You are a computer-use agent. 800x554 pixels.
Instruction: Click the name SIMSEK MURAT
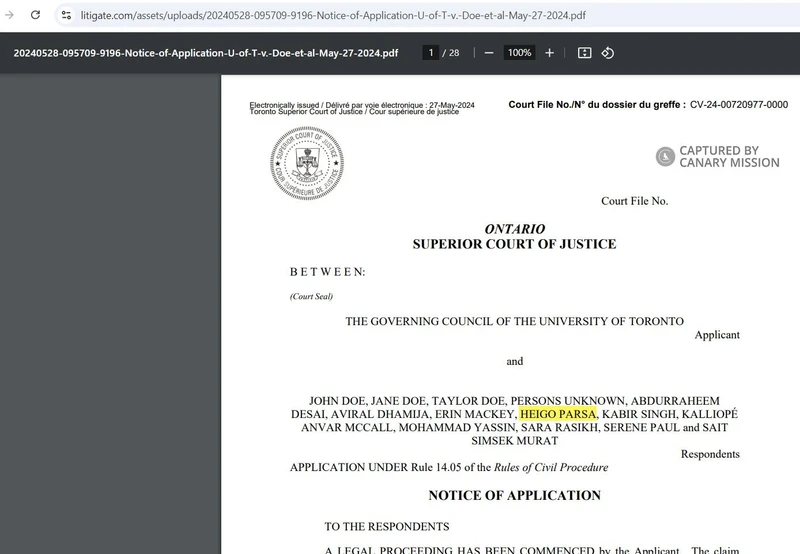tap(514, 441)
